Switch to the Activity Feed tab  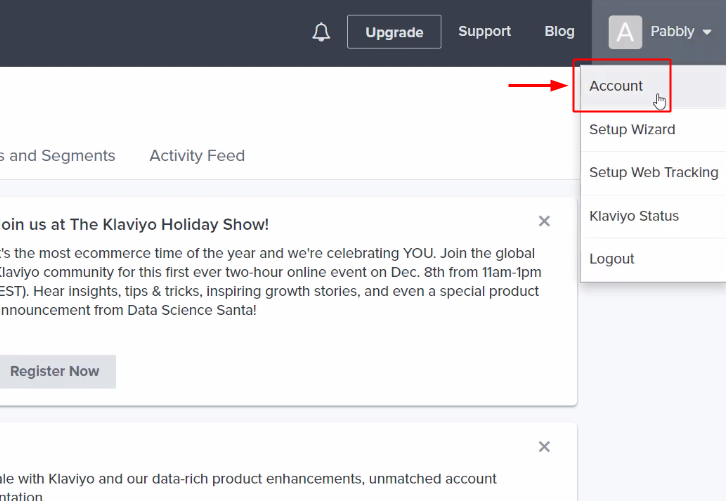point(197,156)
